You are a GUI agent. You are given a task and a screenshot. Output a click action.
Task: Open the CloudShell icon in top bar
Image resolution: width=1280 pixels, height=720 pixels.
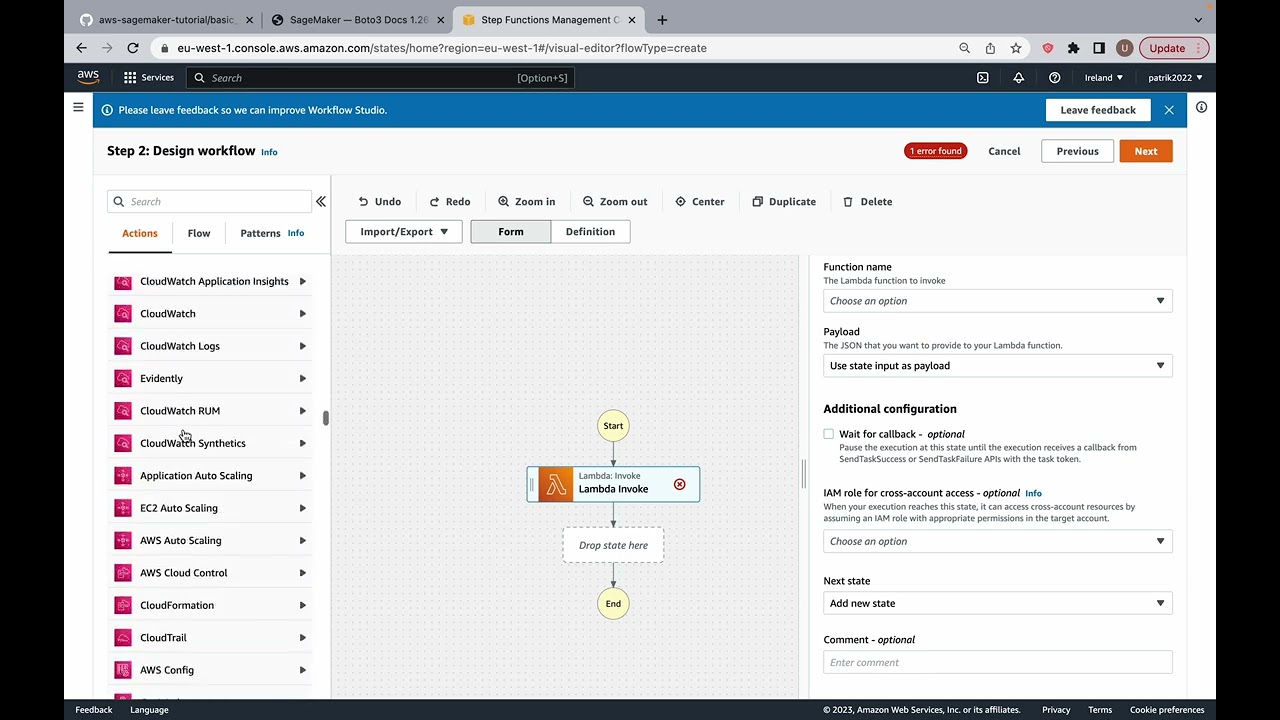tap(983, 77)
